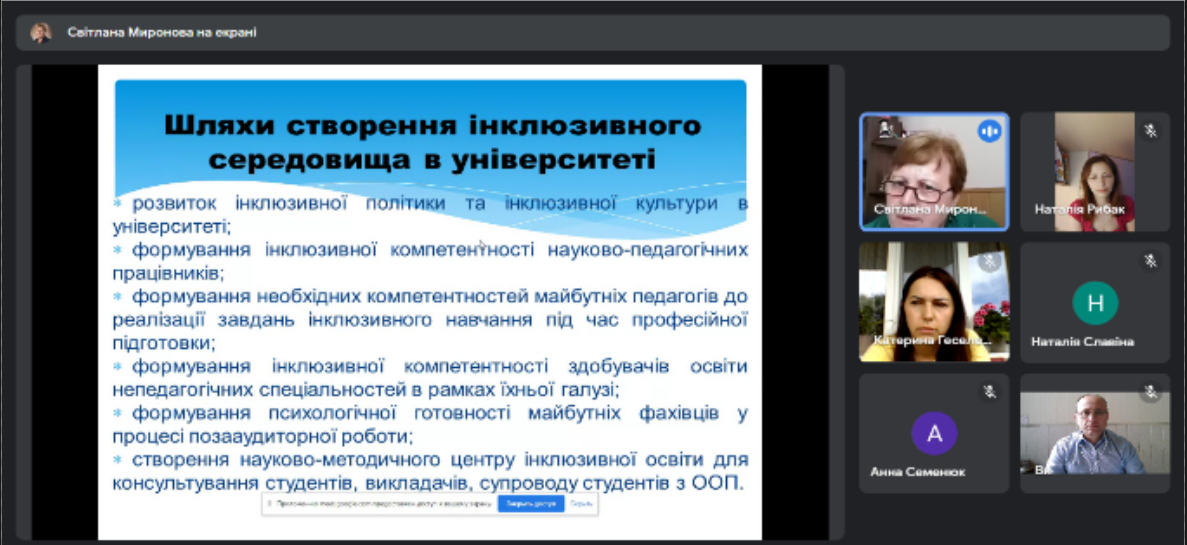The height and width of the screenshot is (545, 1187).
Task: Click the muted mic icon on the bottom-right man's tile
Action: (x=1150, y=392)
